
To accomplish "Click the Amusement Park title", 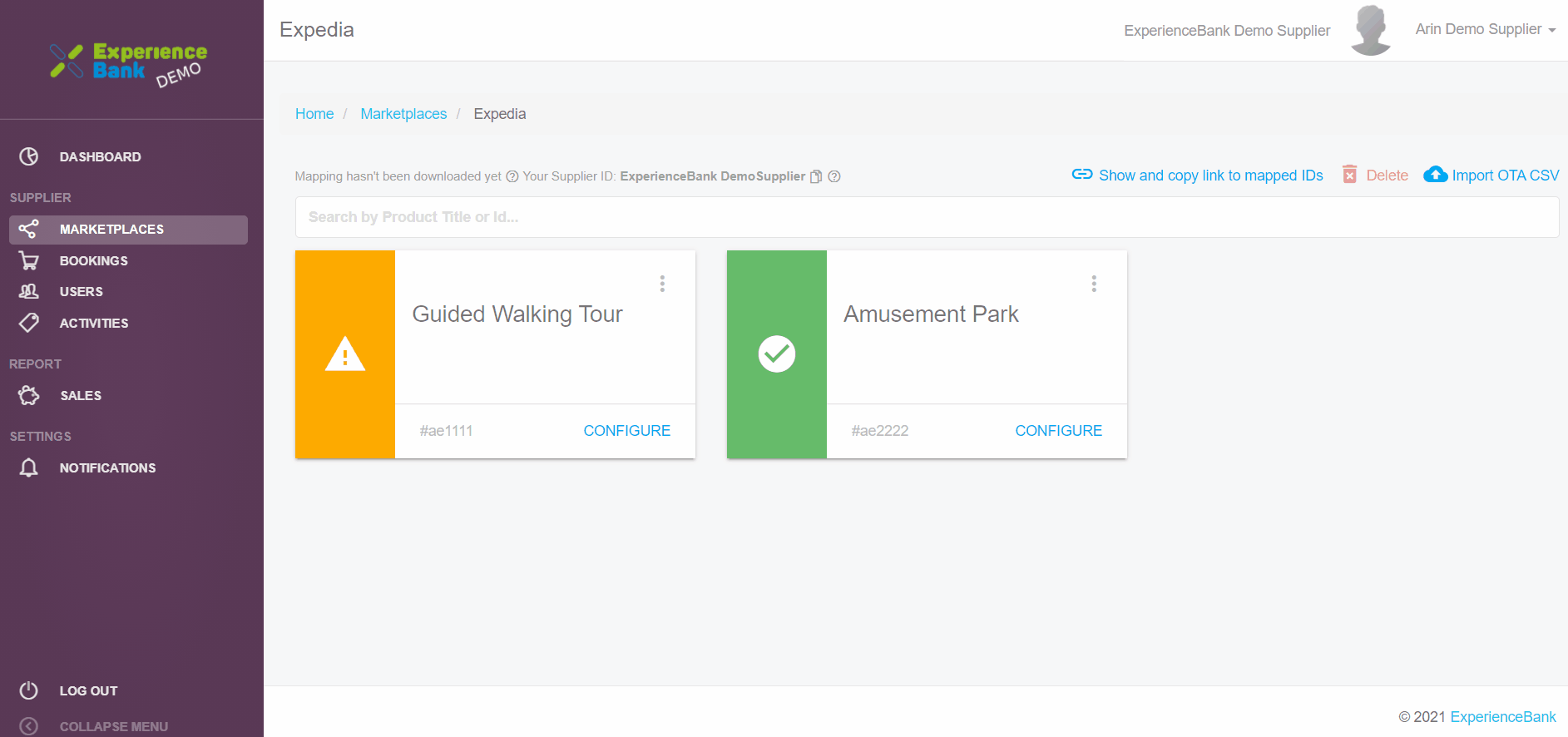I will (x=931, y=314).
